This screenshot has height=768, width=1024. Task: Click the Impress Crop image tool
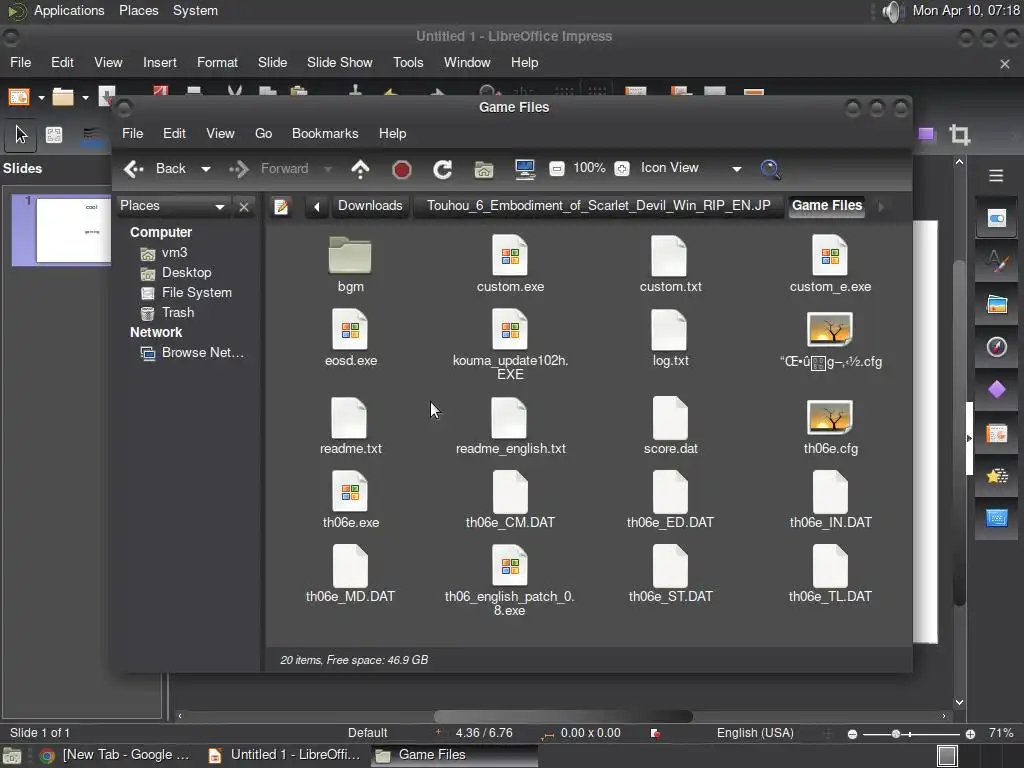pyautogui.click(x=959, y=135)
